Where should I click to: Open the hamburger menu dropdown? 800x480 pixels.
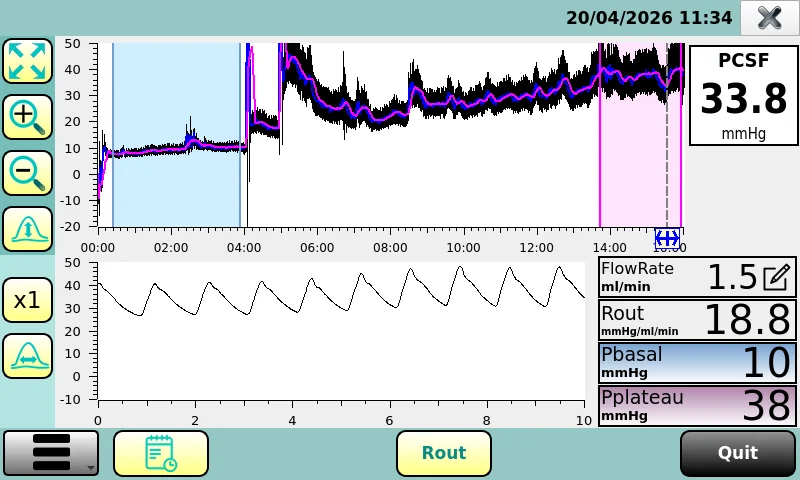point(51,453)
